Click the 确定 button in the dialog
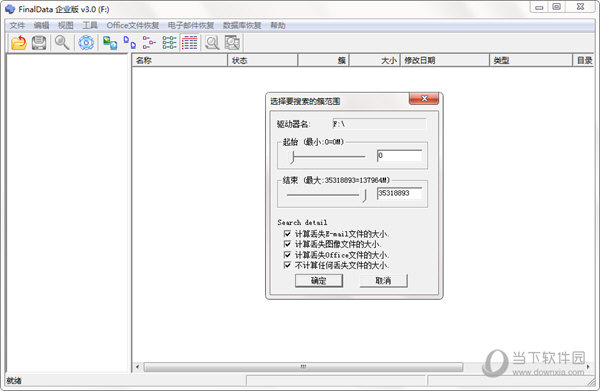 point(319,281)
